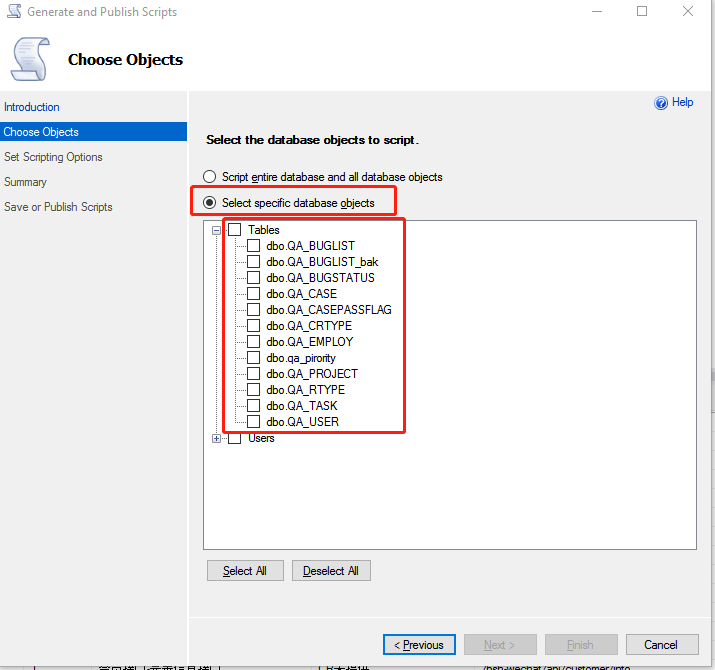The image size is (715, 670).
Task: Cancel the script wizard
Action: pos(662,644)
